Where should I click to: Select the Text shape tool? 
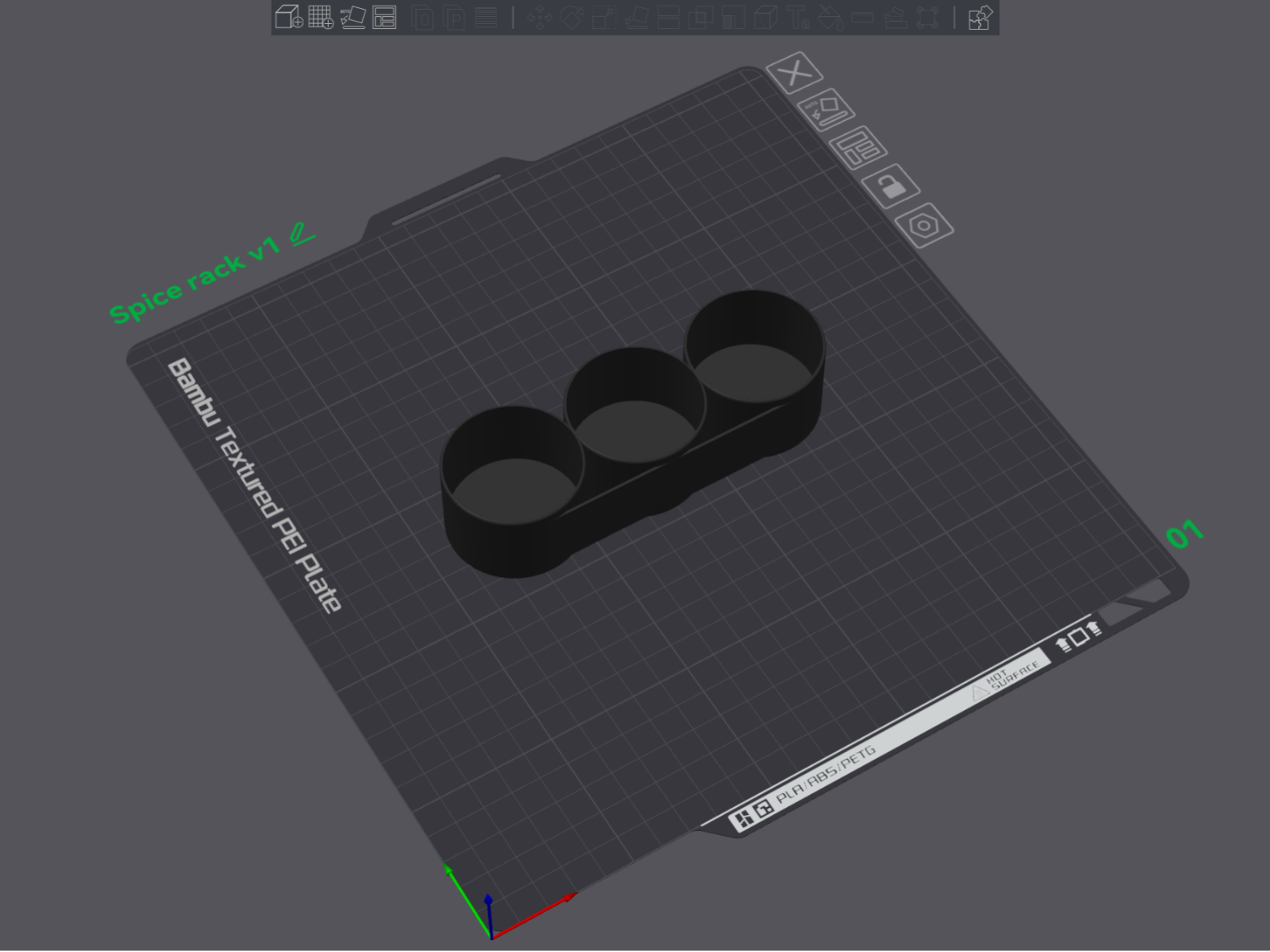click(x=798, y=18)
